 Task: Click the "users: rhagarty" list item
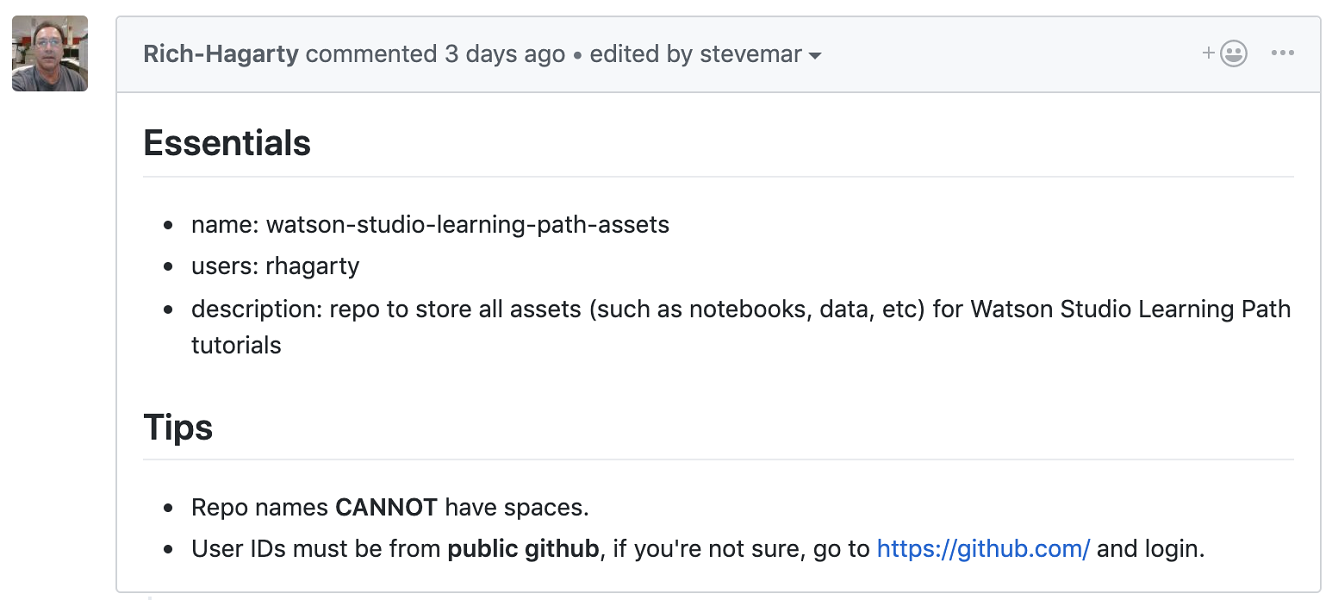[x=276, y=266]
